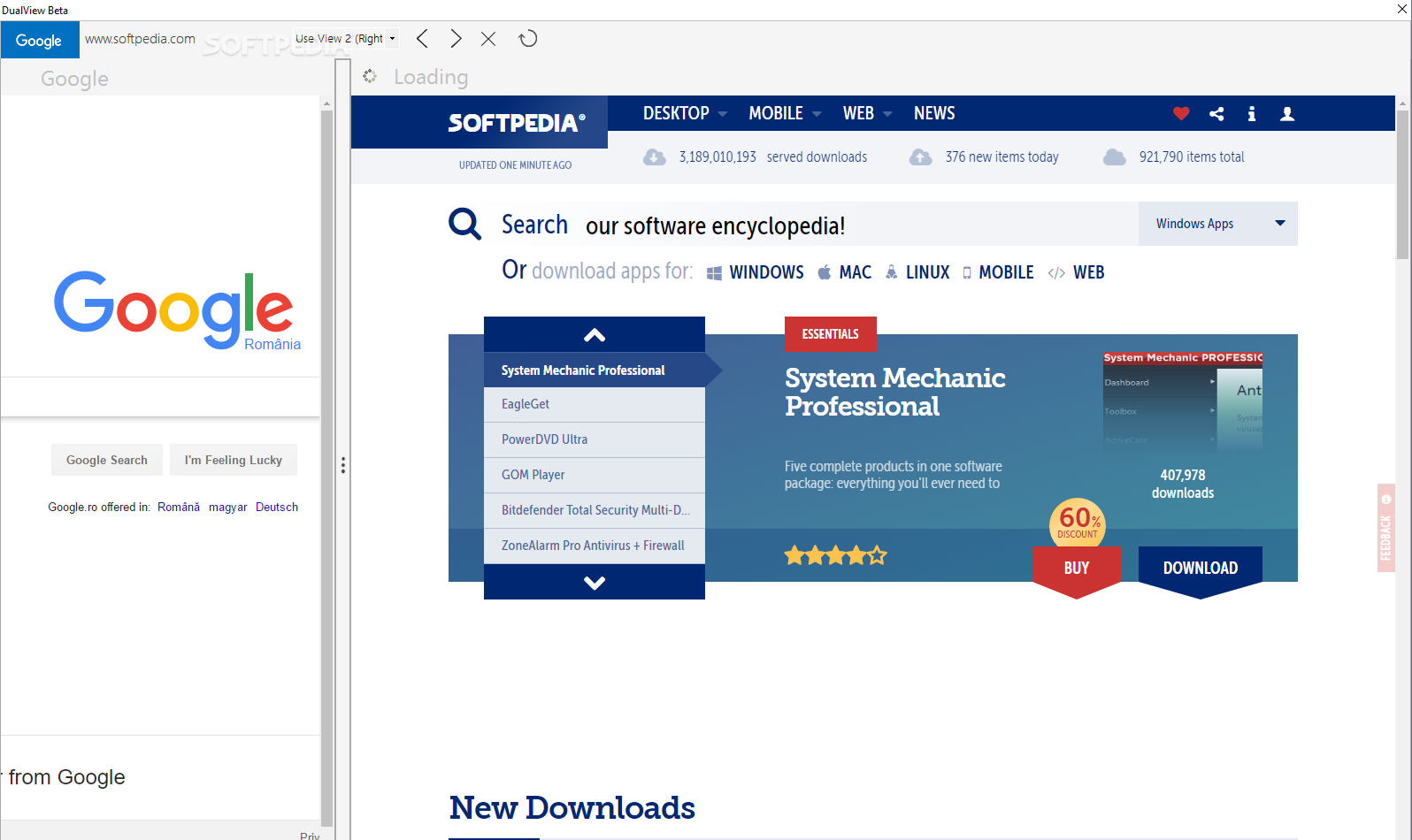
Task: Select Bitdefender Total Security Multi-D...
Action: (595, 510)
